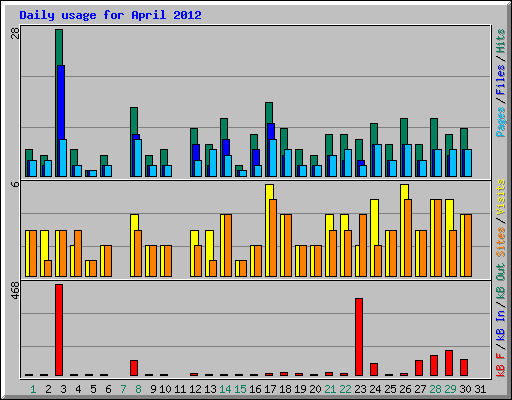512x400 pixels.
Task: Click the tallest green Hits bar for day 3
Action: [x=59, y=47]
